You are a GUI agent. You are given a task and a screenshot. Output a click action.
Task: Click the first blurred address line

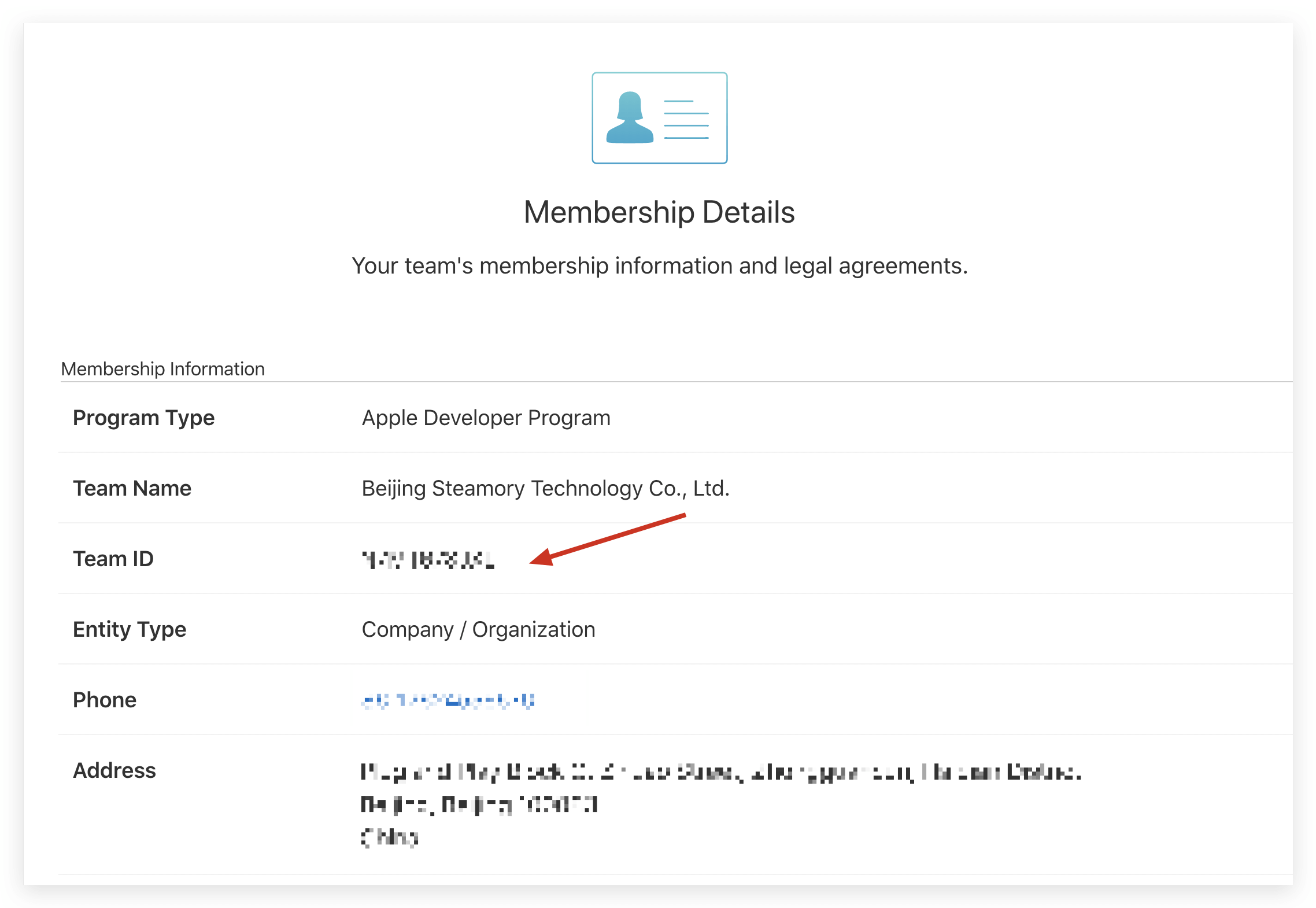(720, 773)
